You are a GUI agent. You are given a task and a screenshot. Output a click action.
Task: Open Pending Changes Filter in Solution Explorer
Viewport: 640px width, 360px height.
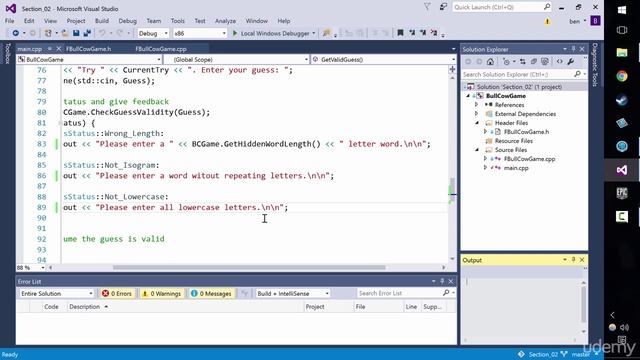coord(506,62)
